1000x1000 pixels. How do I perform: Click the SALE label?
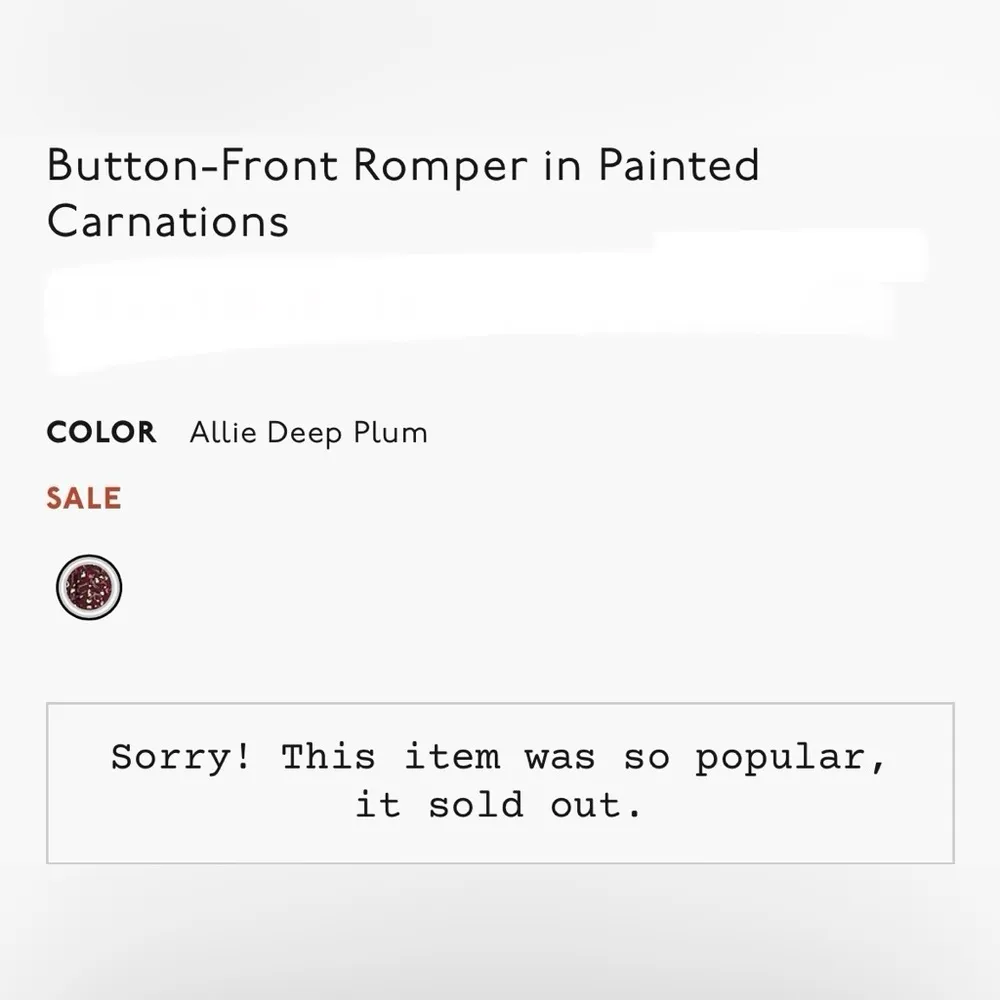[84, 498]
